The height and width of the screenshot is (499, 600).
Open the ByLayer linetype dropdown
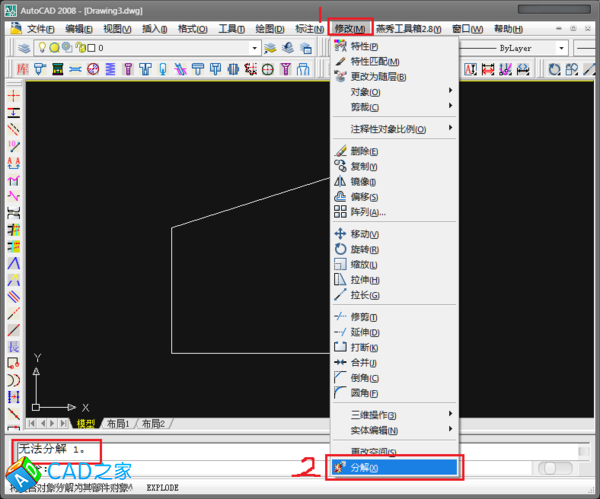click(x=562, y=48)
